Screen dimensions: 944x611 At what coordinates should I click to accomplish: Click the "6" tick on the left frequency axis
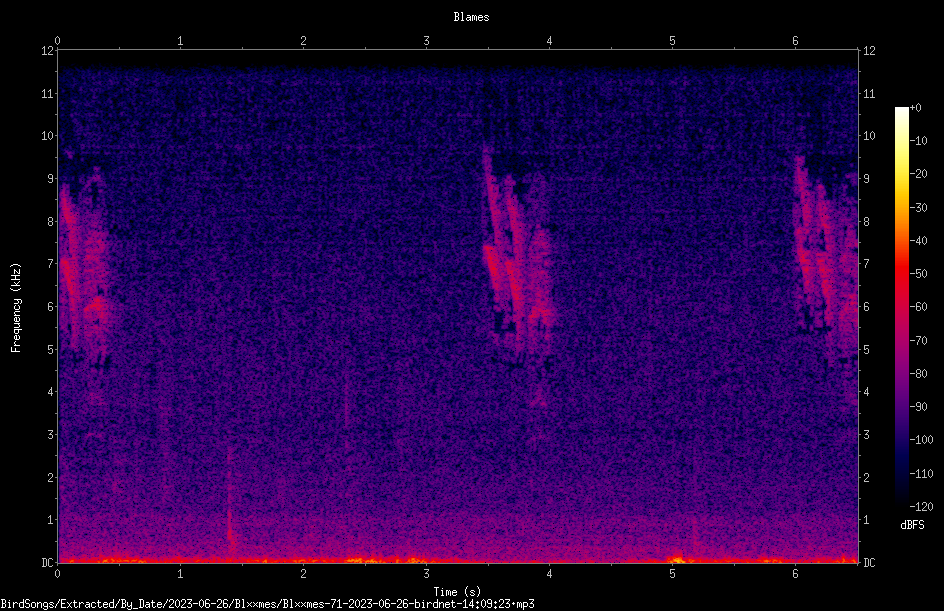(x=51, y=307)
